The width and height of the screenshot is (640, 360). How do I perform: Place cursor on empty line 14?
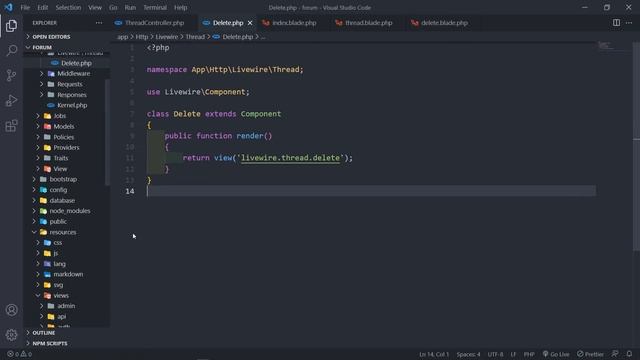(x=371, y=191)
